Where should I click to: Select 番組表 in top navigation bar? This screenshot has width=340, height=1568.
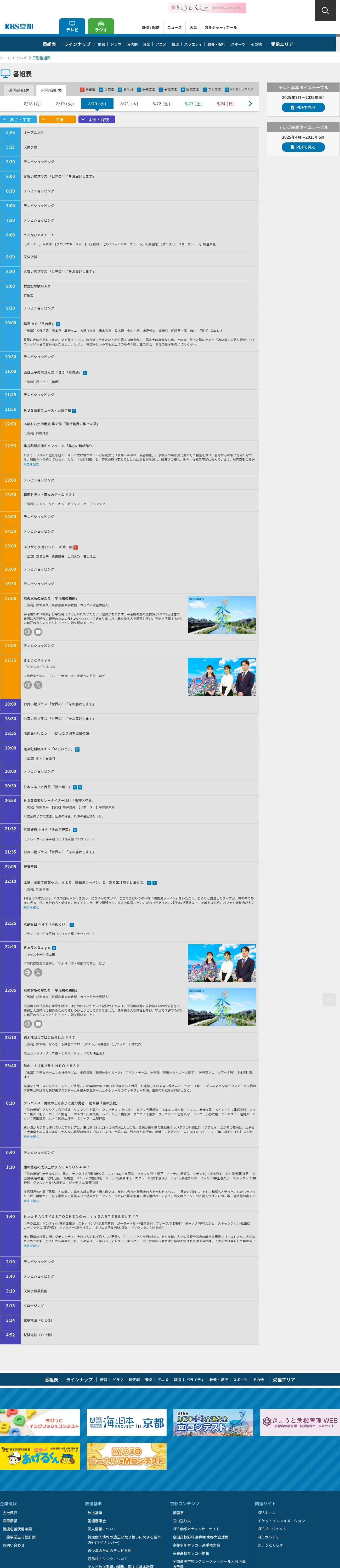coord(49,44)
